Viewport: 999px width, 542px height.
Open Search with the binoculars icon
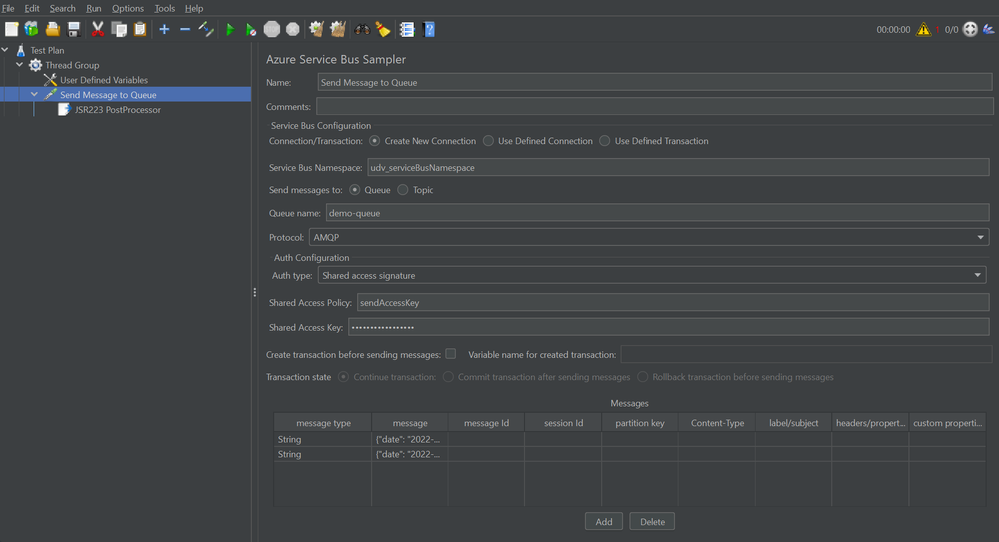click(362, 29)
